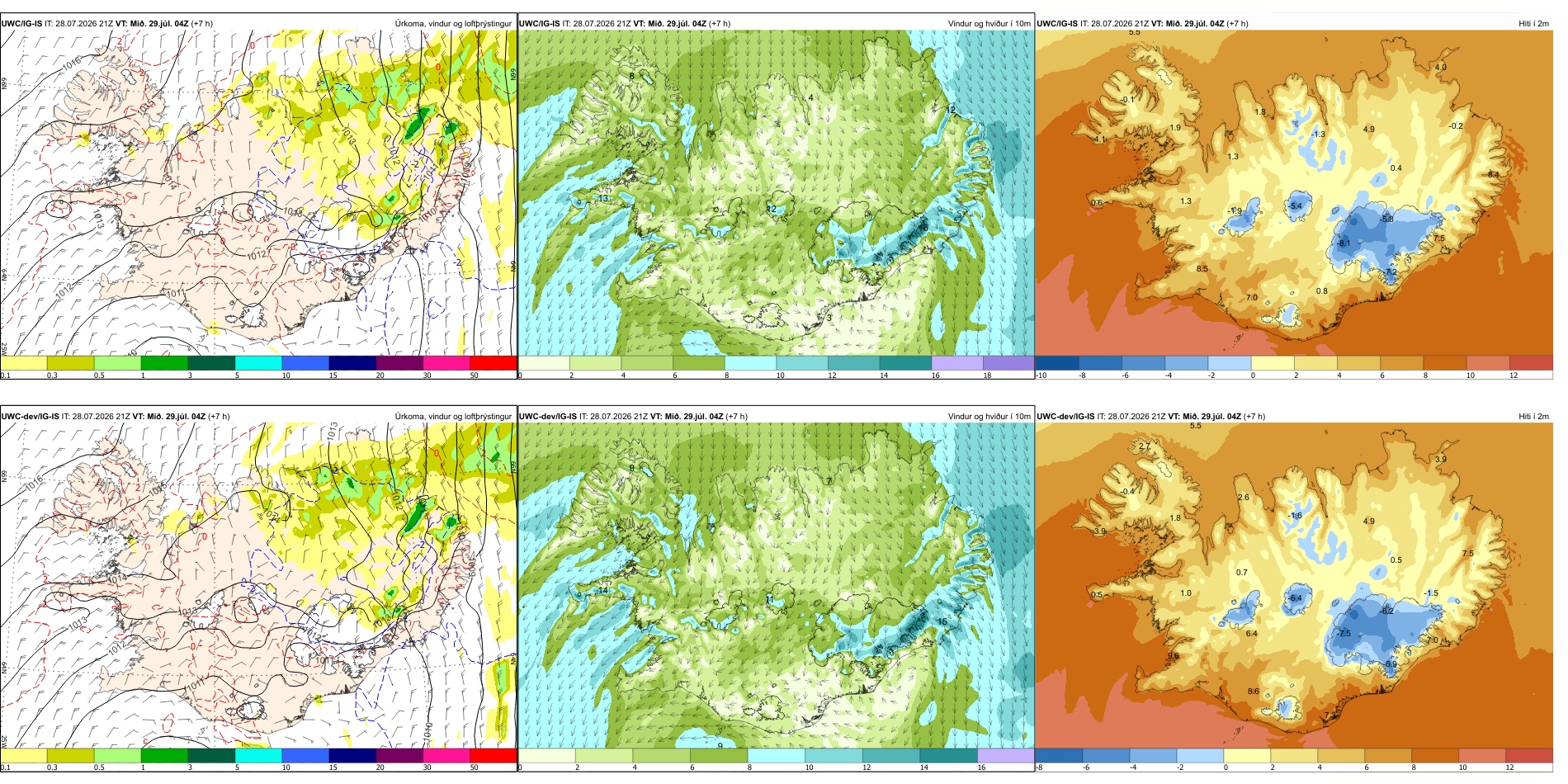Click the 8.5 temperature value on the UWC/IG-IS map
Screen dimensions: 1568x784
tap(1202, 268)
